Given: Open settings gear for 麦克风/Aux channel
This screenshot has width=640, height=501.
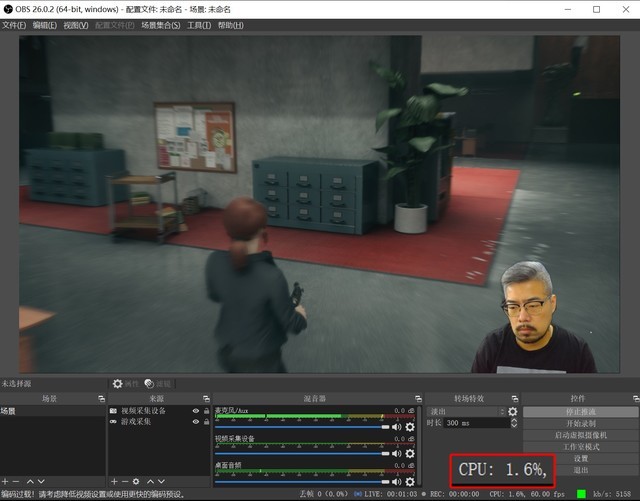Looking at the screenshot, I should (410, 427).
